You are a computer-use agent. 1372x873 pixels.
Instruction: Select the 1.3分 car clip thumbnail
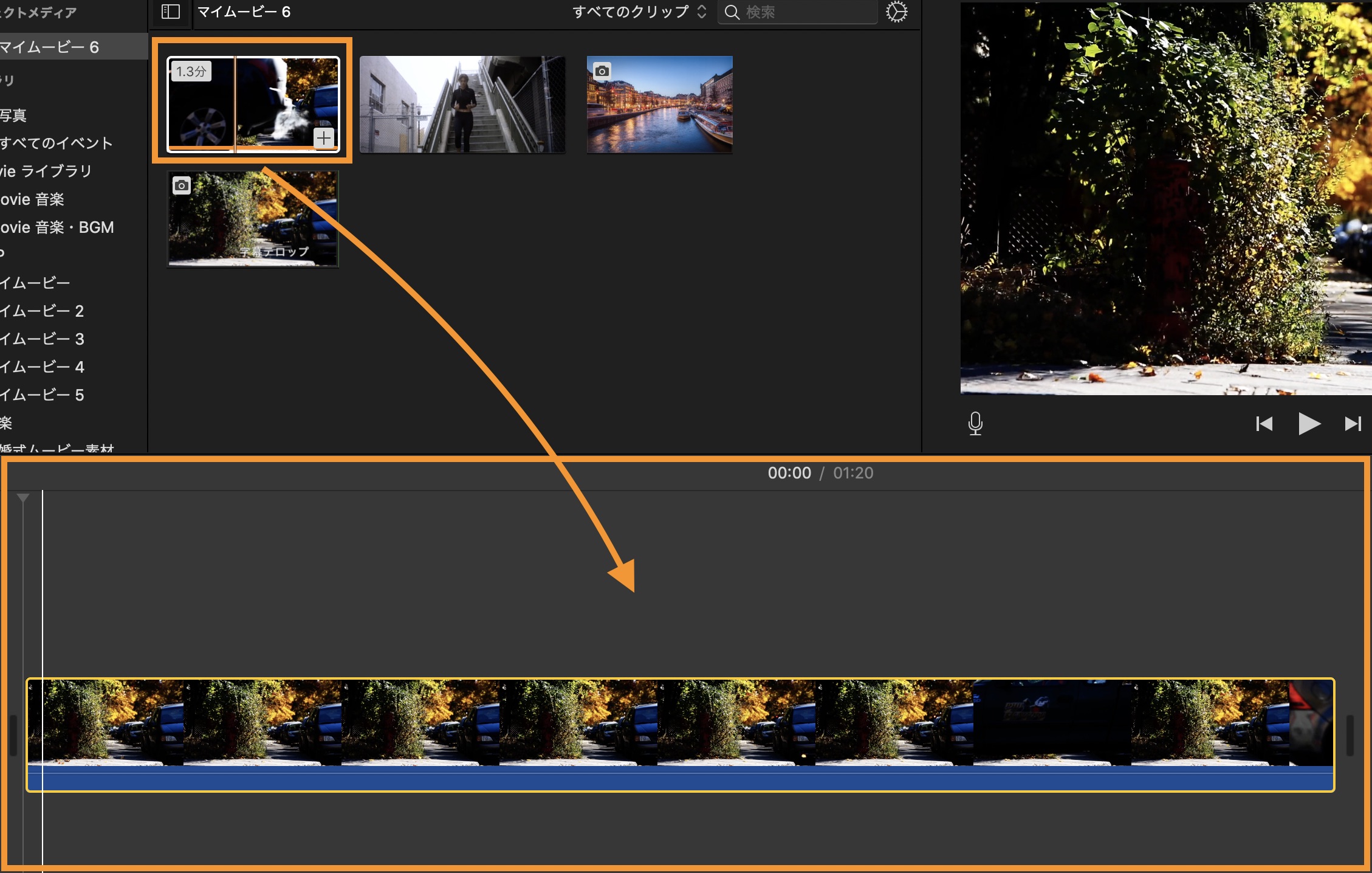253,105
